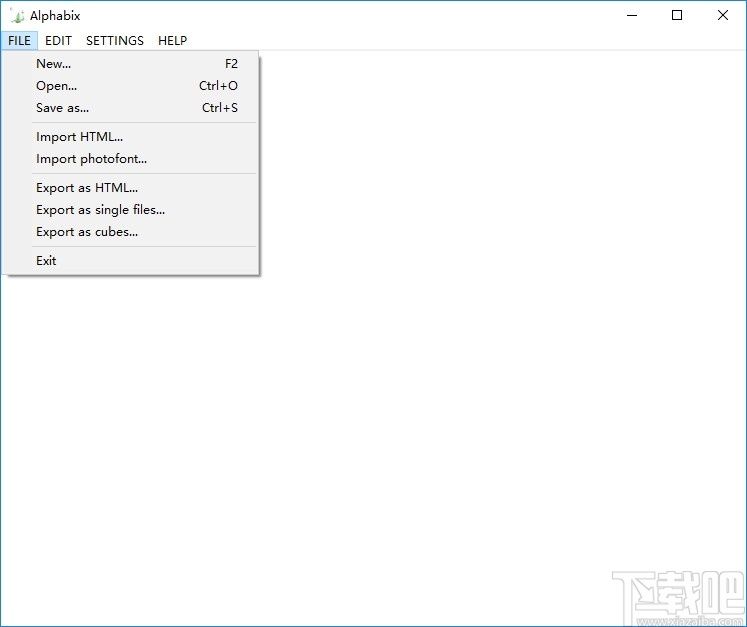Choose Export as HTML... entry
This screenshot has width=747, height=627.
tap(131, 188)
